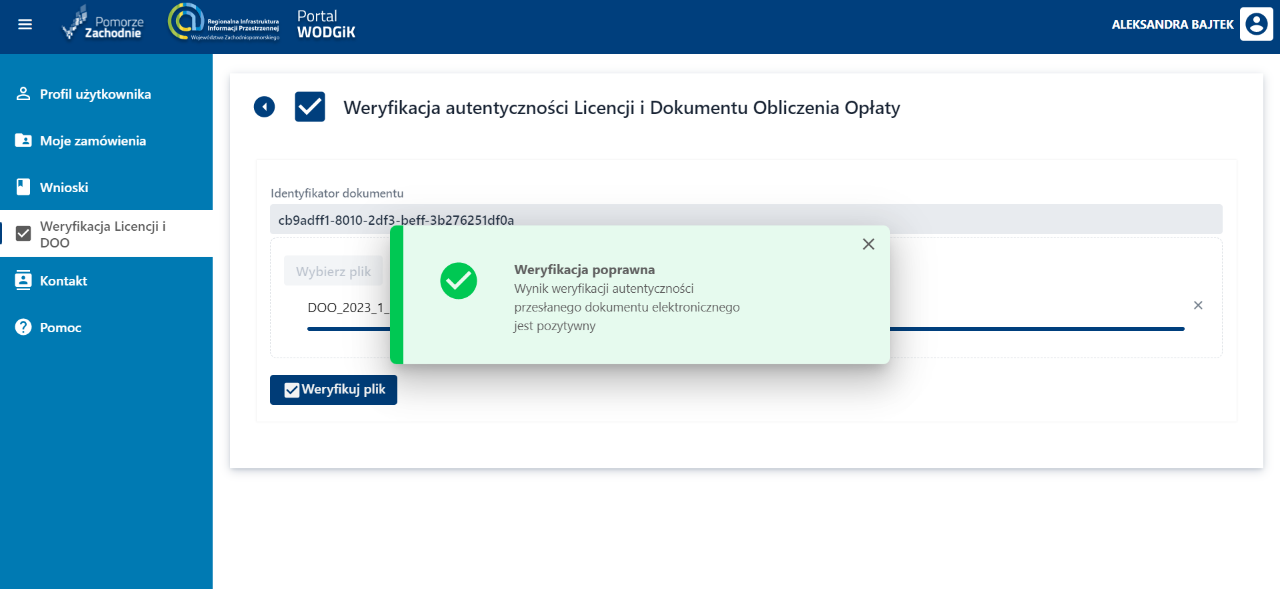Select the checkbox icon beside the verification title

(x=309, y=106)
